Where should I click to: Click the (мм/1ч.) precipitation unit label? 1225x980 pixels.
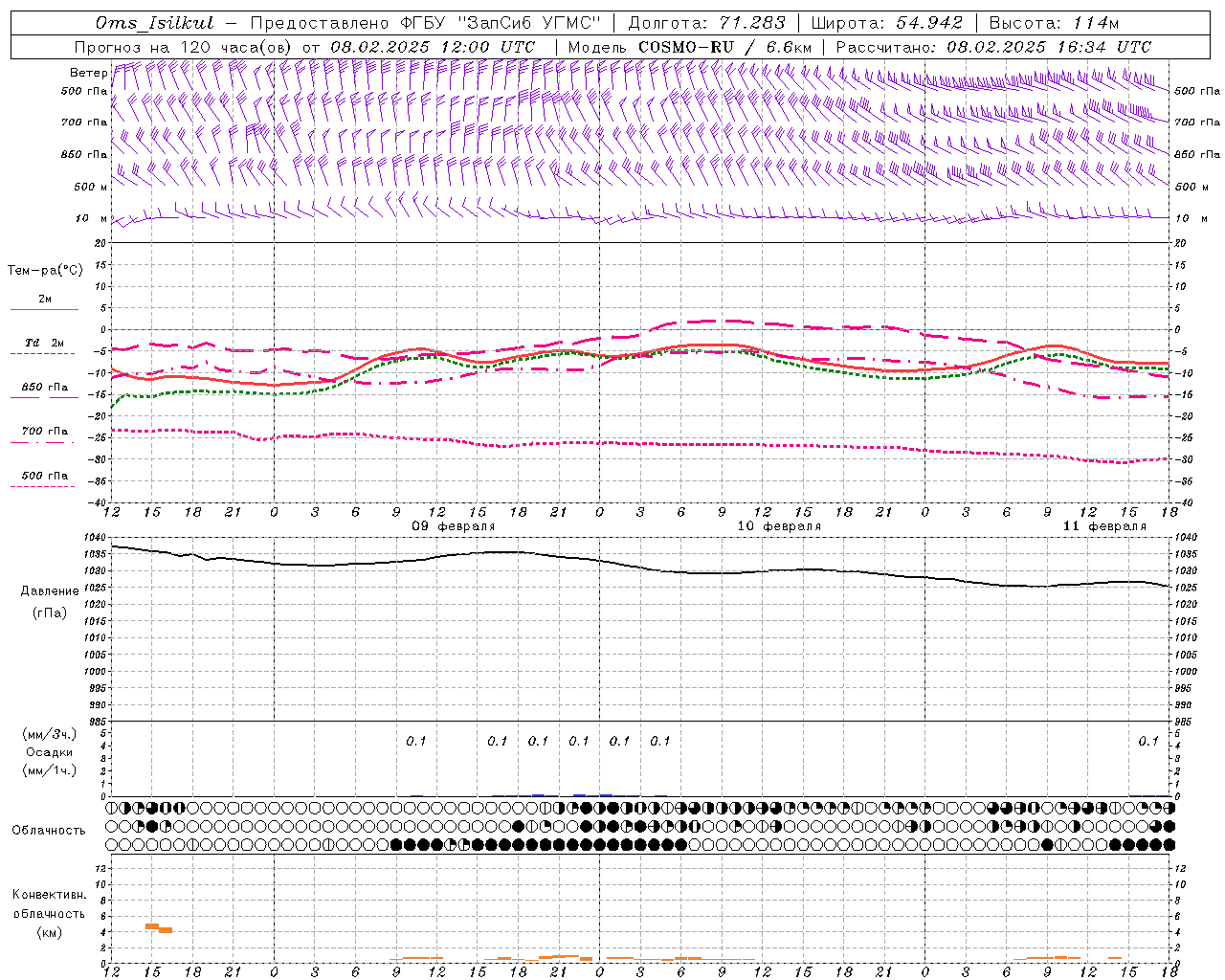coord(50,770)
